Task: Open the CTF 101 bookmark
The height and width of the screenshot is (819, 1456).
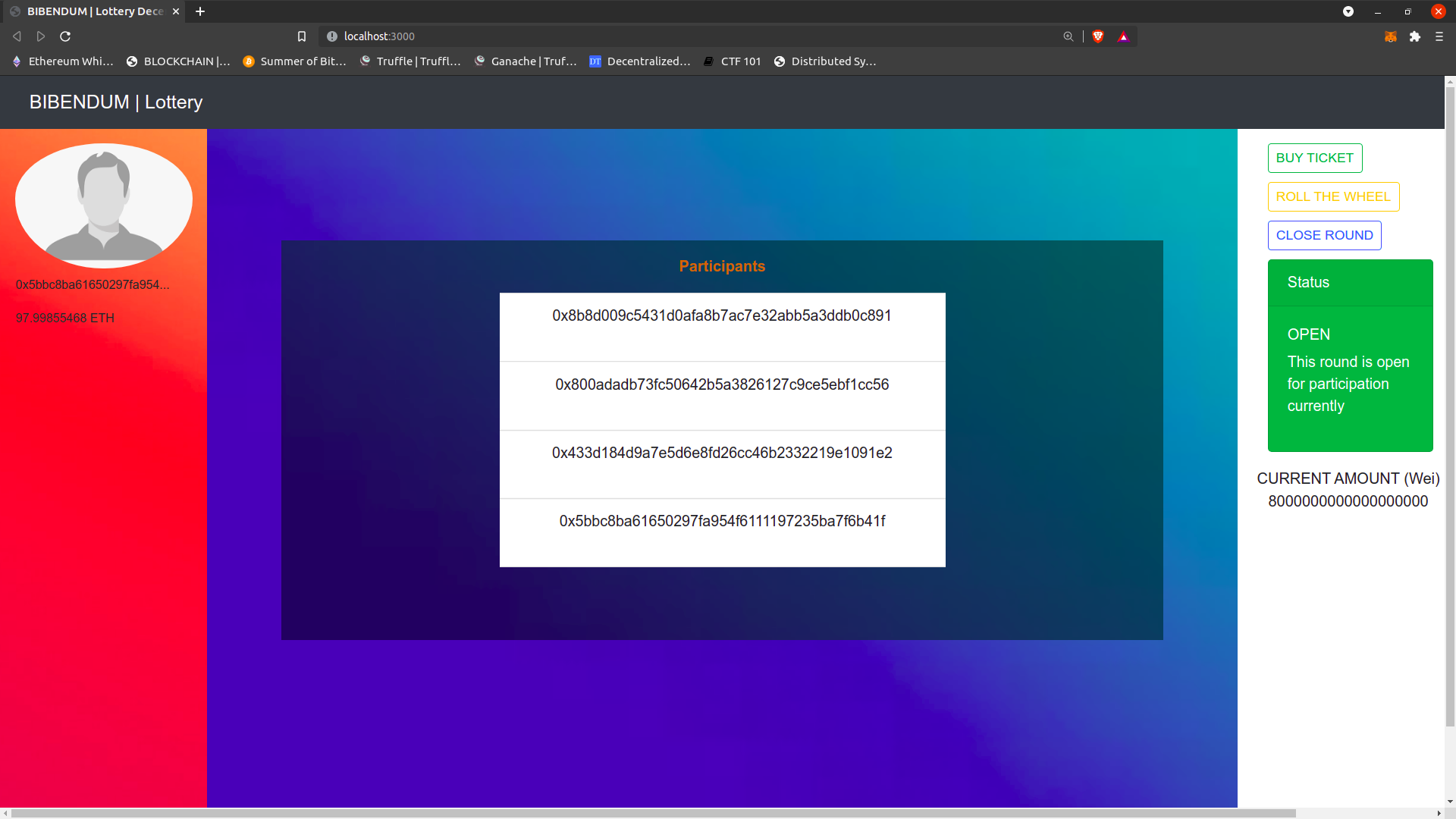Action: [x=732, y=61]
